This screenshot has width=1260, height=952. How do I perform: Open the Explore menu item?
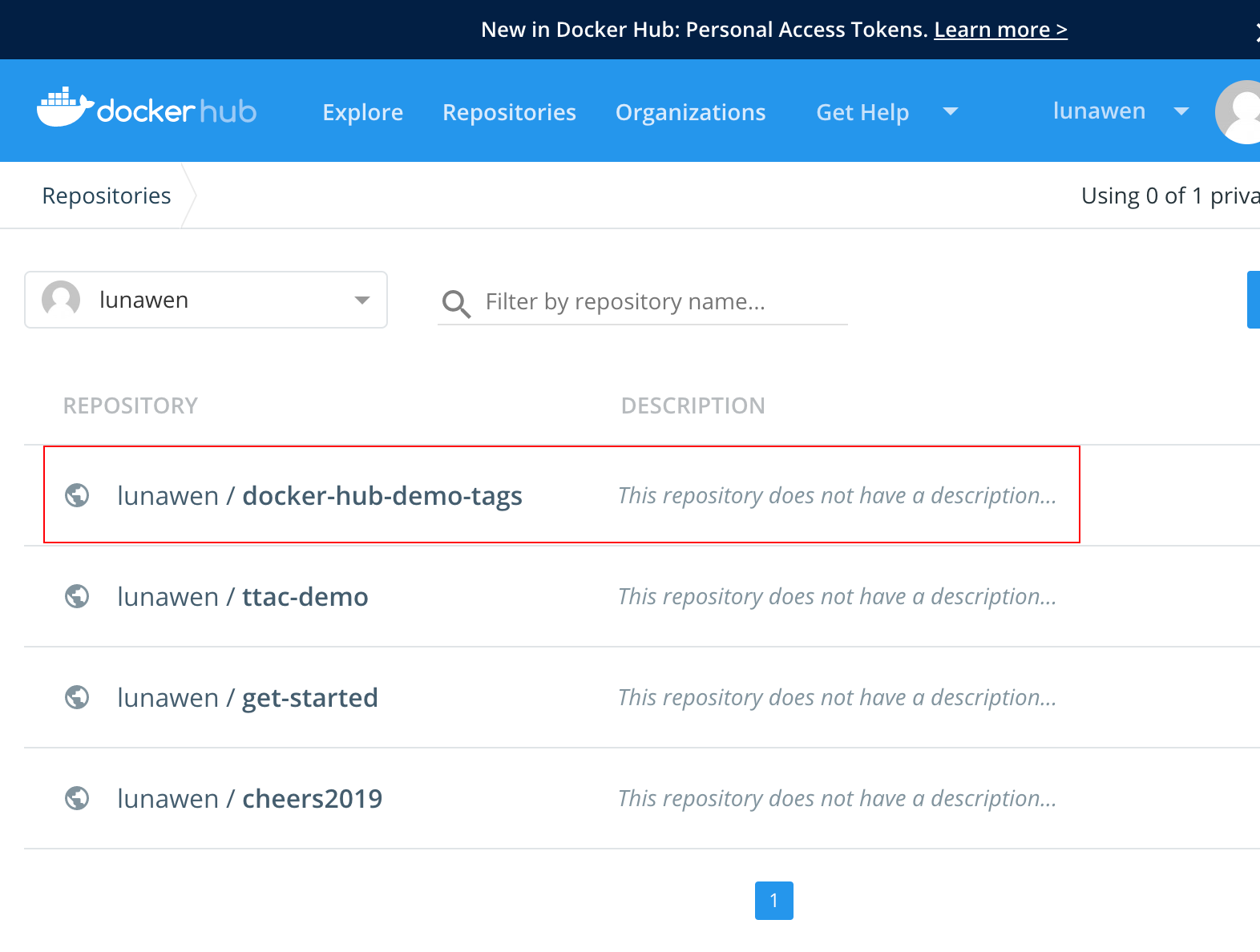pos(363,112)
